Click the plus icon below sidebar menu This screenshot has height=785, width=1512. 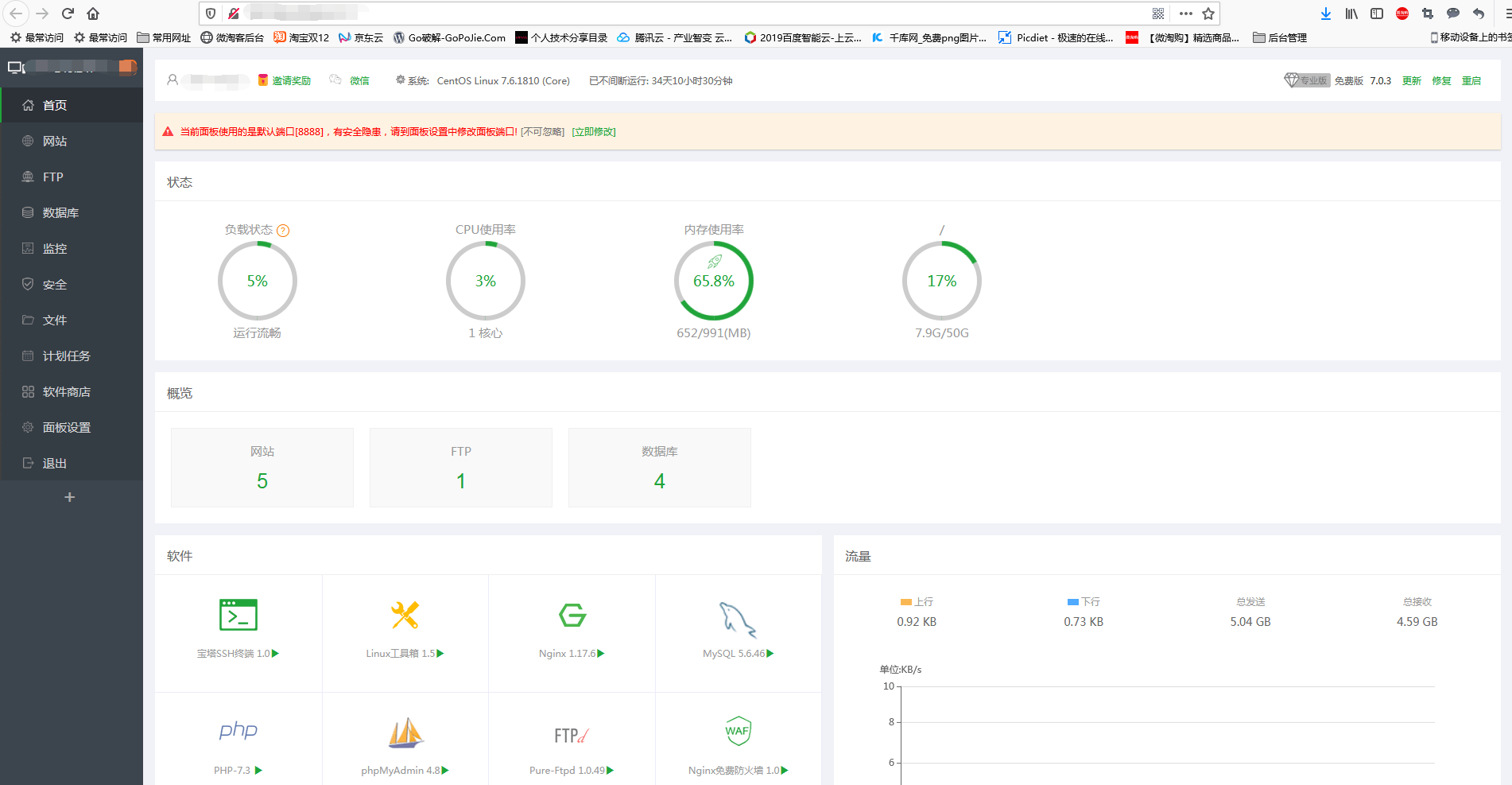pyautogui.click(x=70, y=497)
